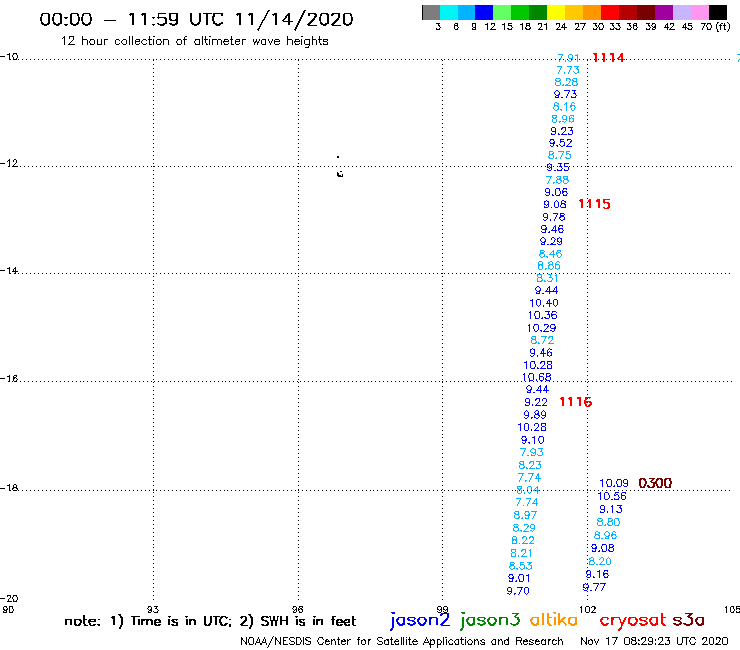Screen dimensions: 740x650
Task: Click the 96 longitude axis label
Action: pyautogui.click(x=298, y=609)
